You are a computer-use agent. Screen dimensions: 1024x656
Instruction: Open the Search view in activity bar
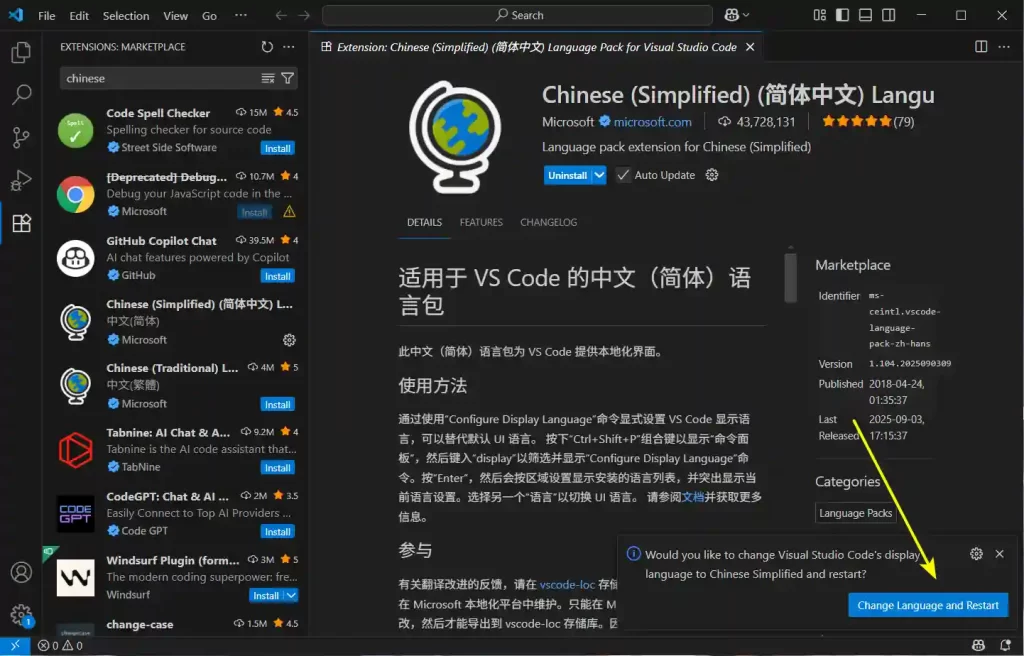(x=20, y=95)
